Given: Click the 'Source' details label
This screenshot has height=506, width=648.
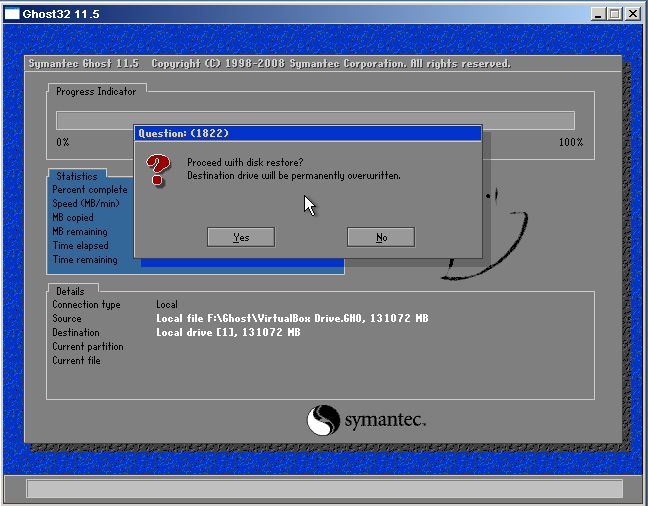Looking at the screenshot, I should [x=67, y=319].
